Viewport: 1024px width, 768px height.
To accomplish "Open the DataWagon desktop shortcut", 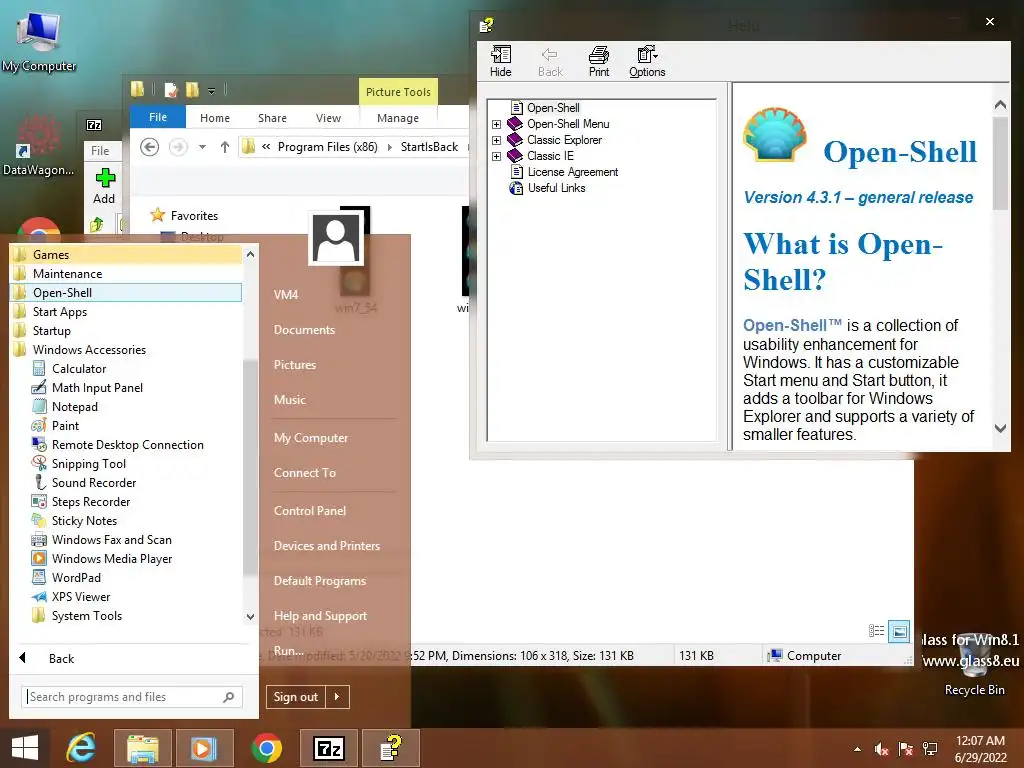I will click(x=38, y=145).
